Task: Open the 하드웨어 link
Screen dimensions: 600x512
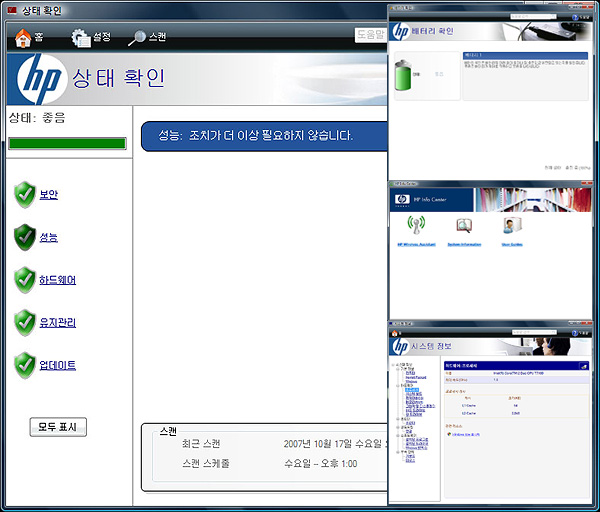Action: click(57, 280)
